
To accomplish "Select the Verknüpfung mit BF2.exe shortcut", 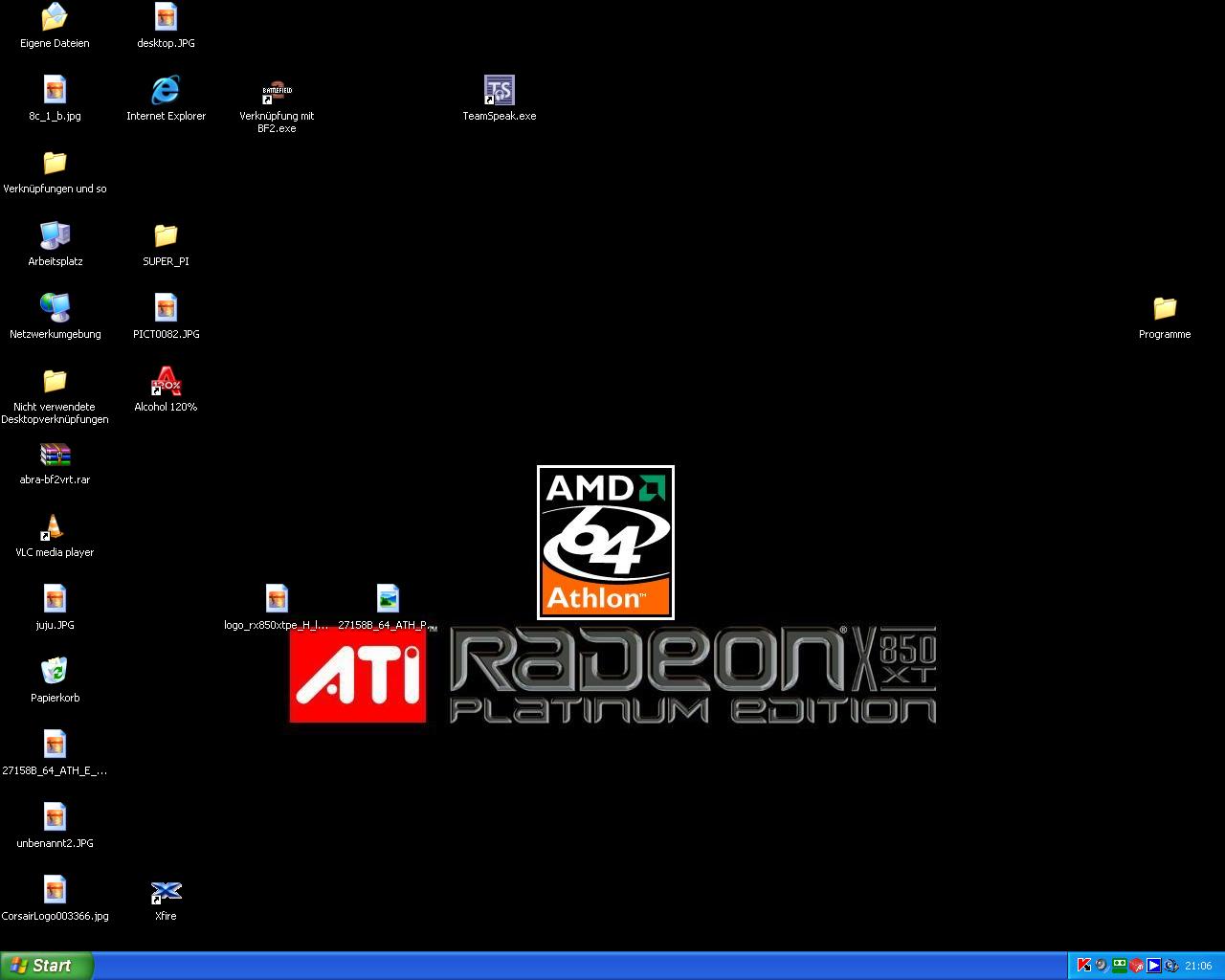I will [277, 90].
